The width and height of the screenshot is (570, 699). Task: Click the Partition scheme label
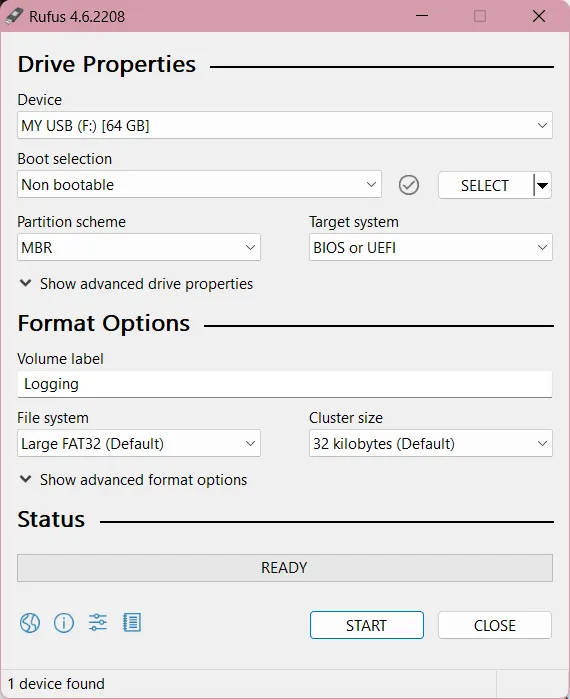pyautogui.click(x=71, y=222)
